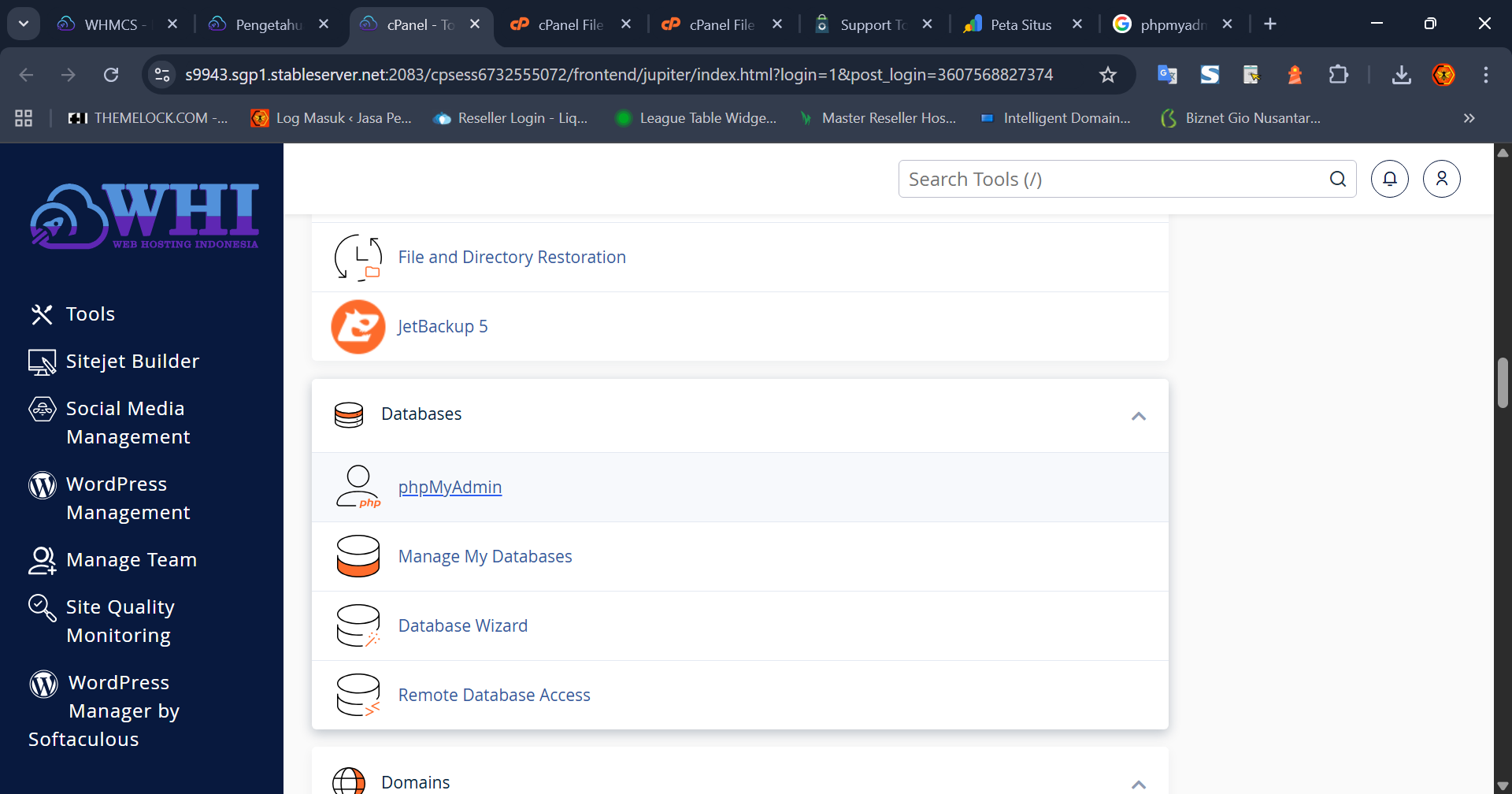Bookmark this page with the star

(x=1107, y=74)
